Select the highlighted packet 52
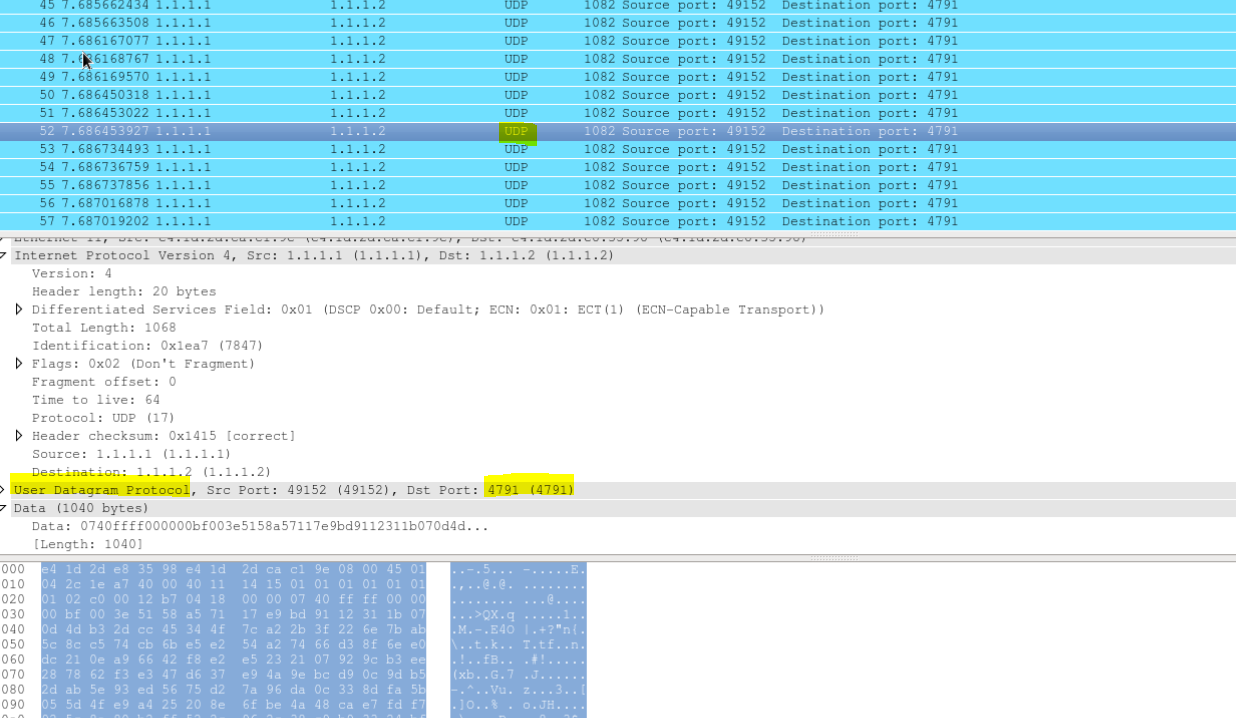Screen dimensions: 1236x718 pyautogui.click(x=400, y=130)
